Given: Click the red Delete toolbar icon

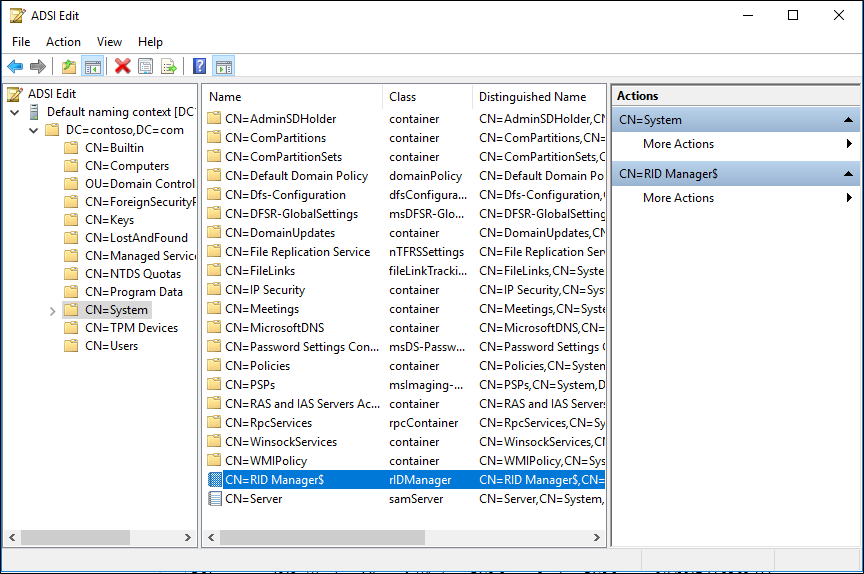Looking at the screenshot, I should tap(122, 67).
